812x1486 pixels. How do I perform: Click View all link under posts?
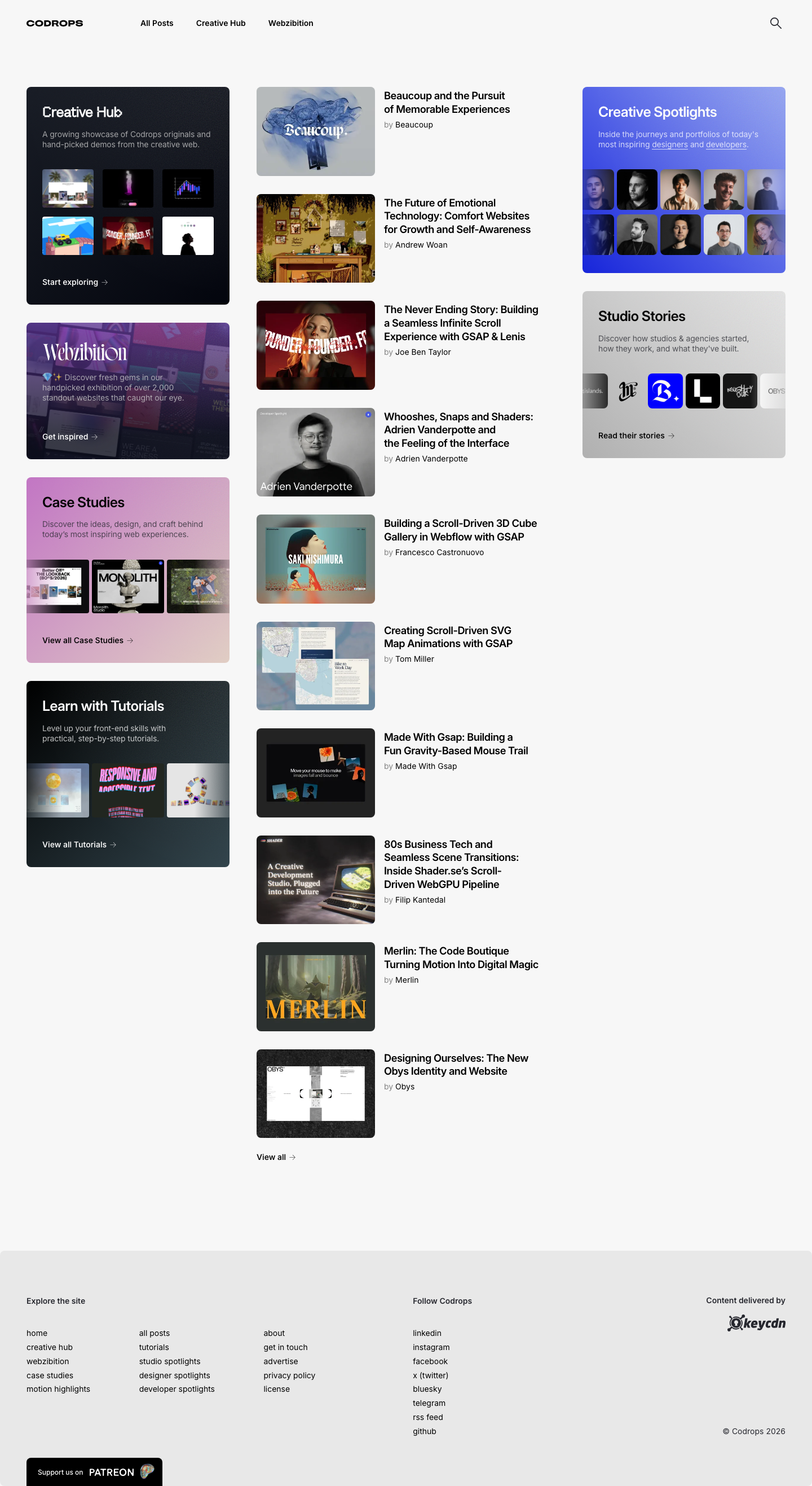276,1157
